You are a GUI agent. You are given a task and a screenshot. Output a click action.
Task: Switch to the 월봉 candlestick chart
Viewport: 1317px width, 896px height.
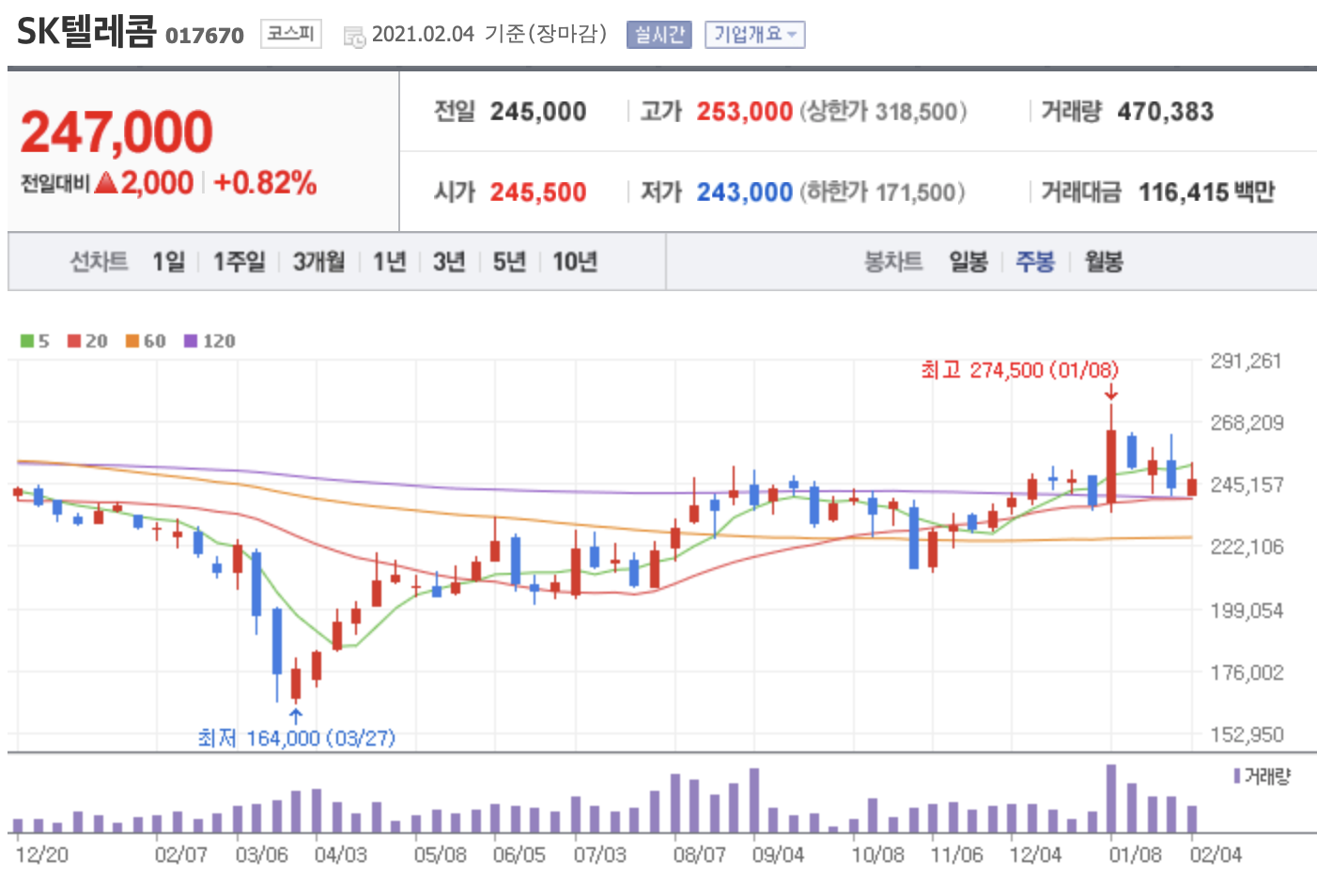pos(1104,261)
